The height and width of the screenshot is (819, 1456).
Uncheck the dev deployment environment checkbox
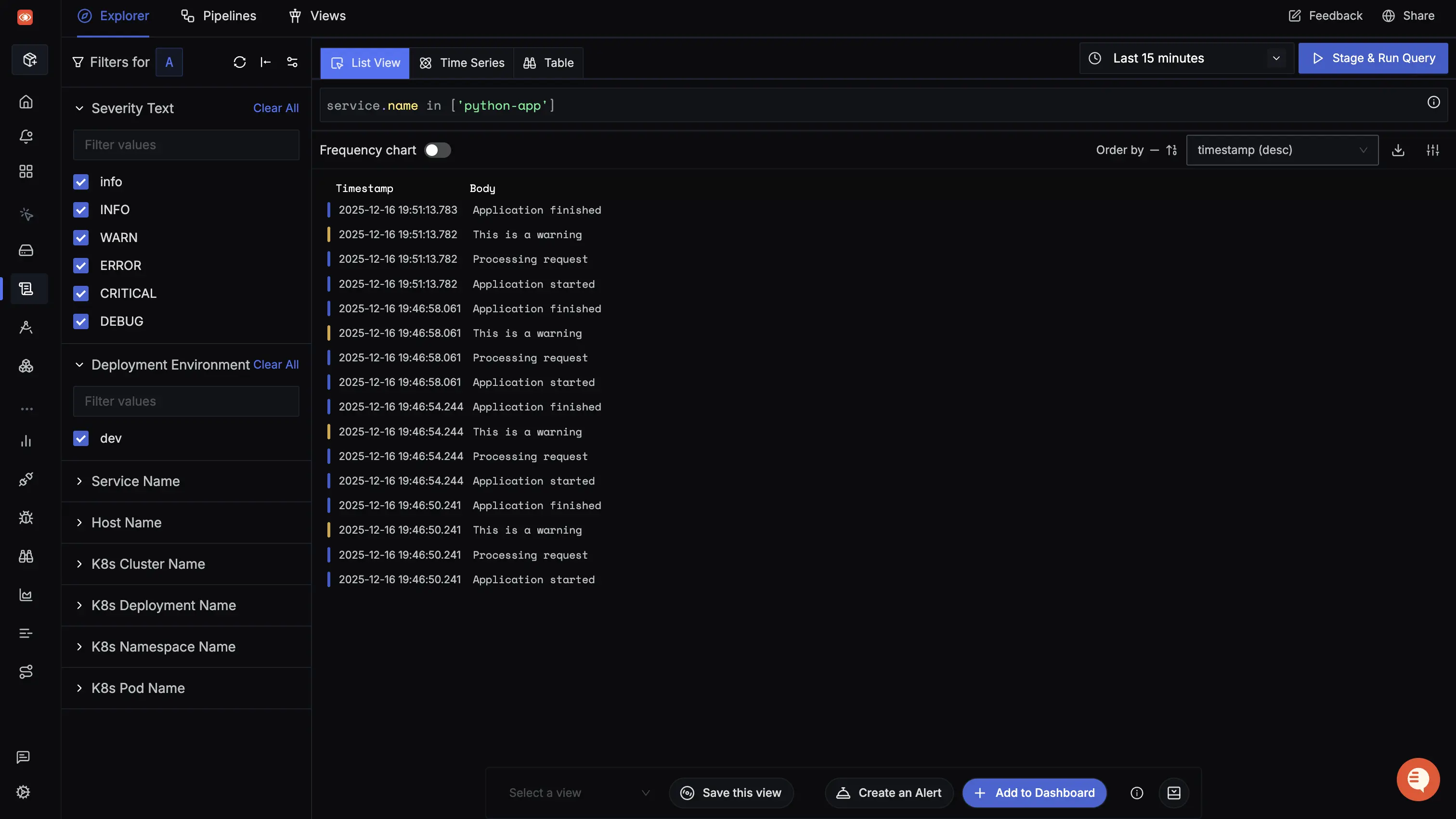(x=81, y=438)
